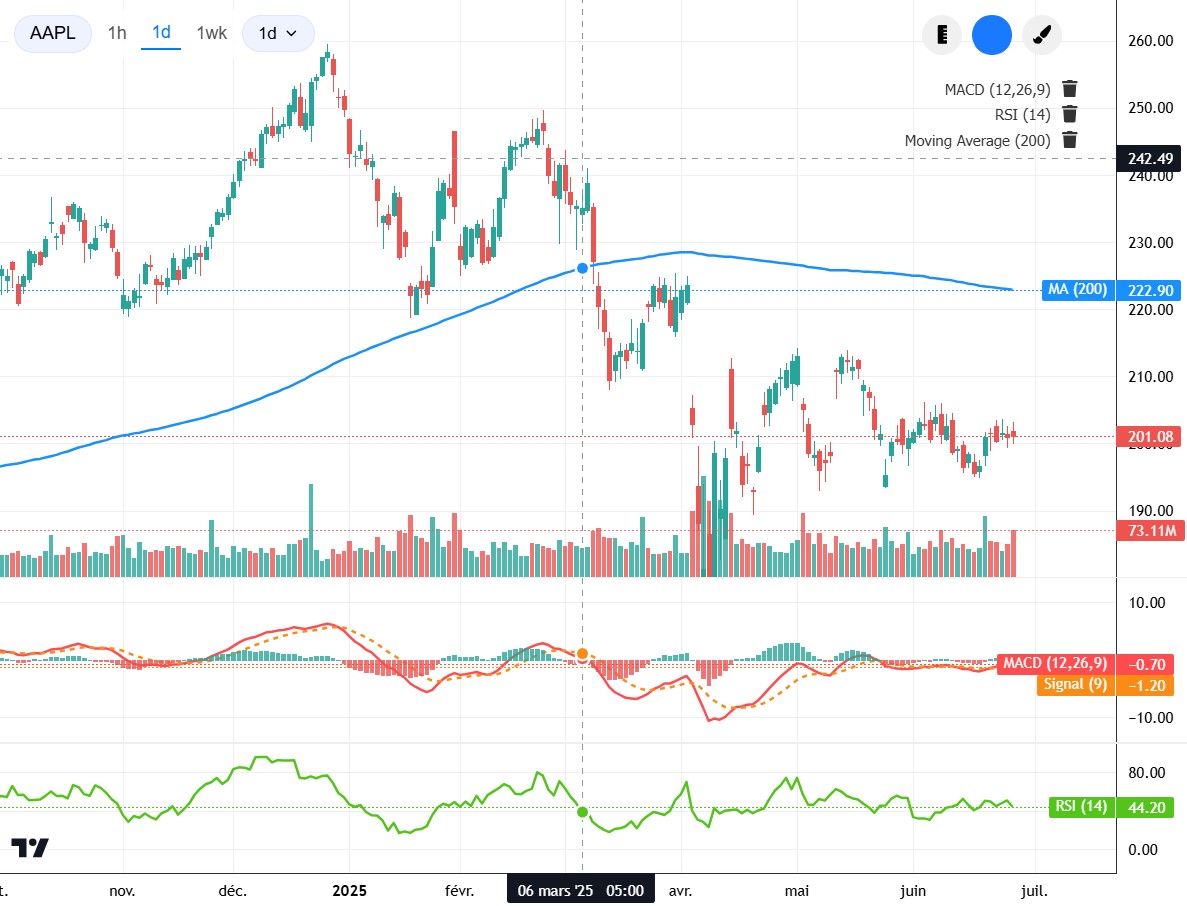
Task: Click the 80.00 RSI axis label
Action: coord(1147,773)
